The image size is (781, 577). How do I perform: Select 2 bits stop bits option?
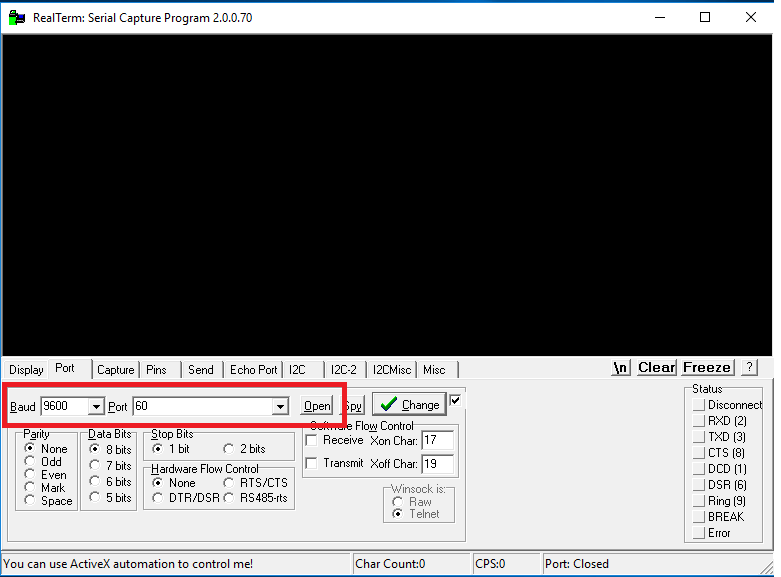(x=229, y=449)
